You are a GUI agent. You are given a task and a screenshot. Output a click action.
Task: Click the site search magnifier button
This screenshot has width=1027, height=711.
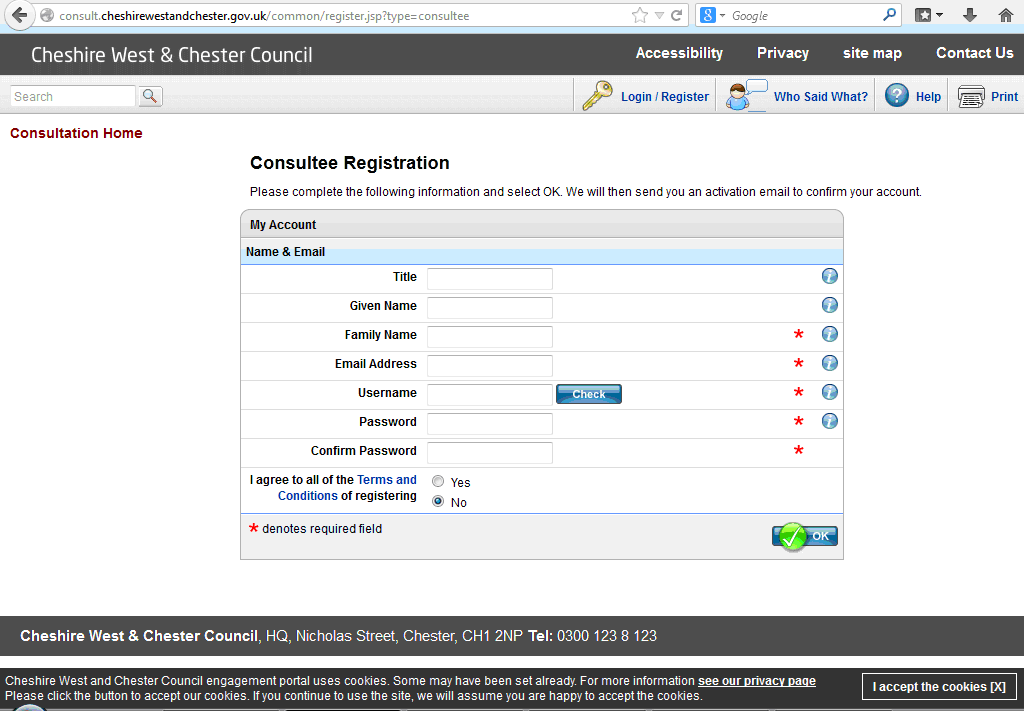click(x=150, y=96)
